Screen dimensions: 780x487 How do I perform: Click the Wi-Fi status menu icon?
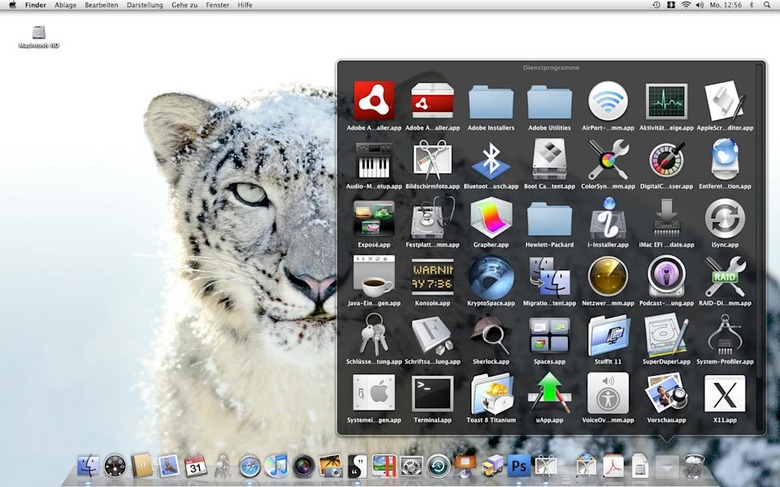(x=686, y=5)
